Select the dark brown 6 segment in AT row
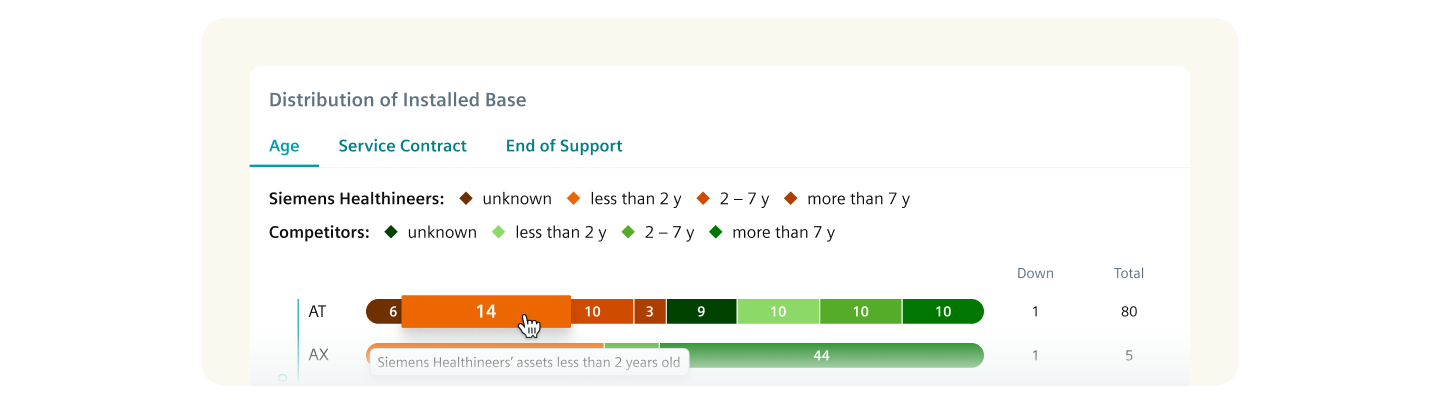Screen dimensions: 1440x404 pos(386,312)
